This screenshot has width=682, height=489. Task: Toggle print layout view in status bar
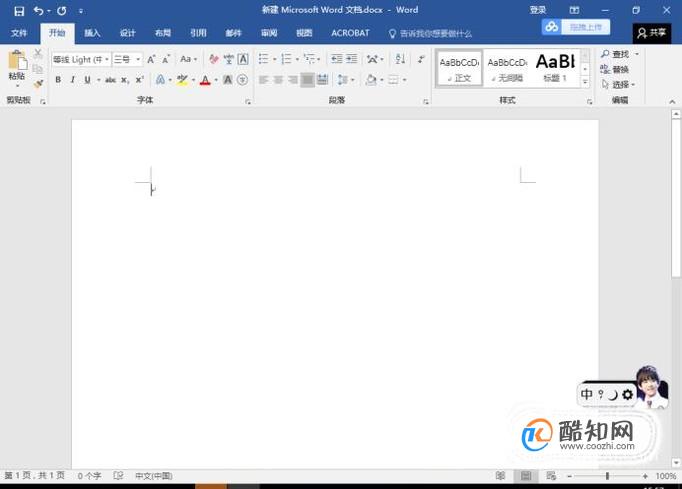point(526,476)
